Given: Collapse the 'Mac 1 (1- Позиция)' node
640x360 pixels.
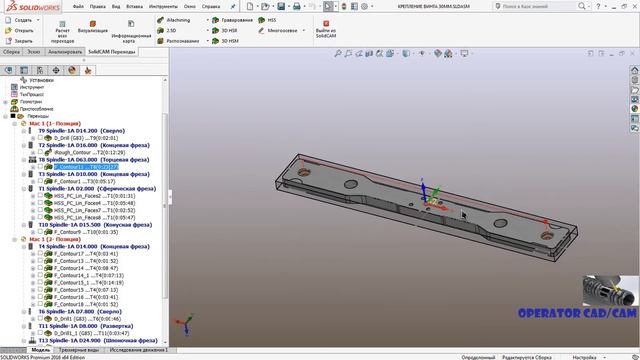Looking at the screenshot, I should tap(15, 123).
